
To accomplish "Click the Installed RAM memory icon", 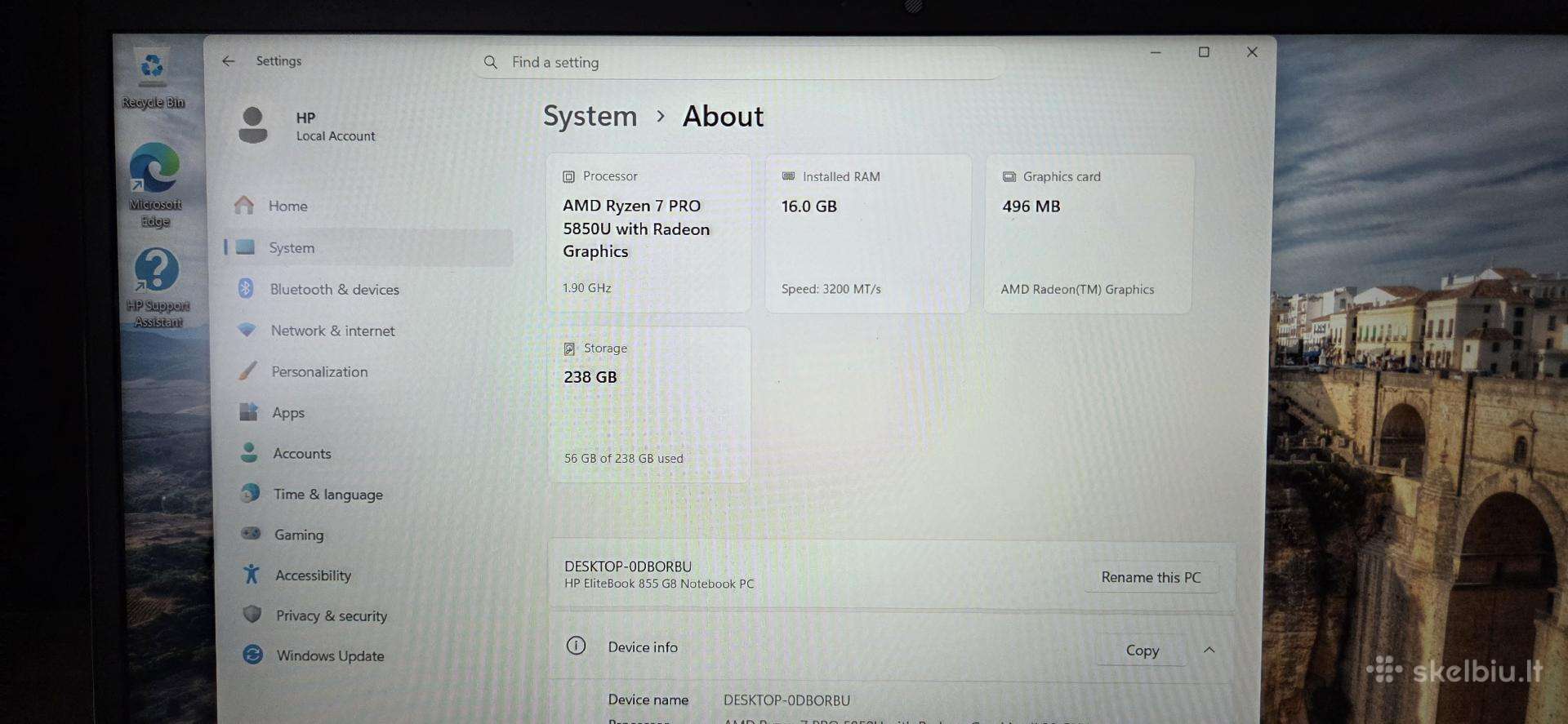I will [x=788, y=176].
